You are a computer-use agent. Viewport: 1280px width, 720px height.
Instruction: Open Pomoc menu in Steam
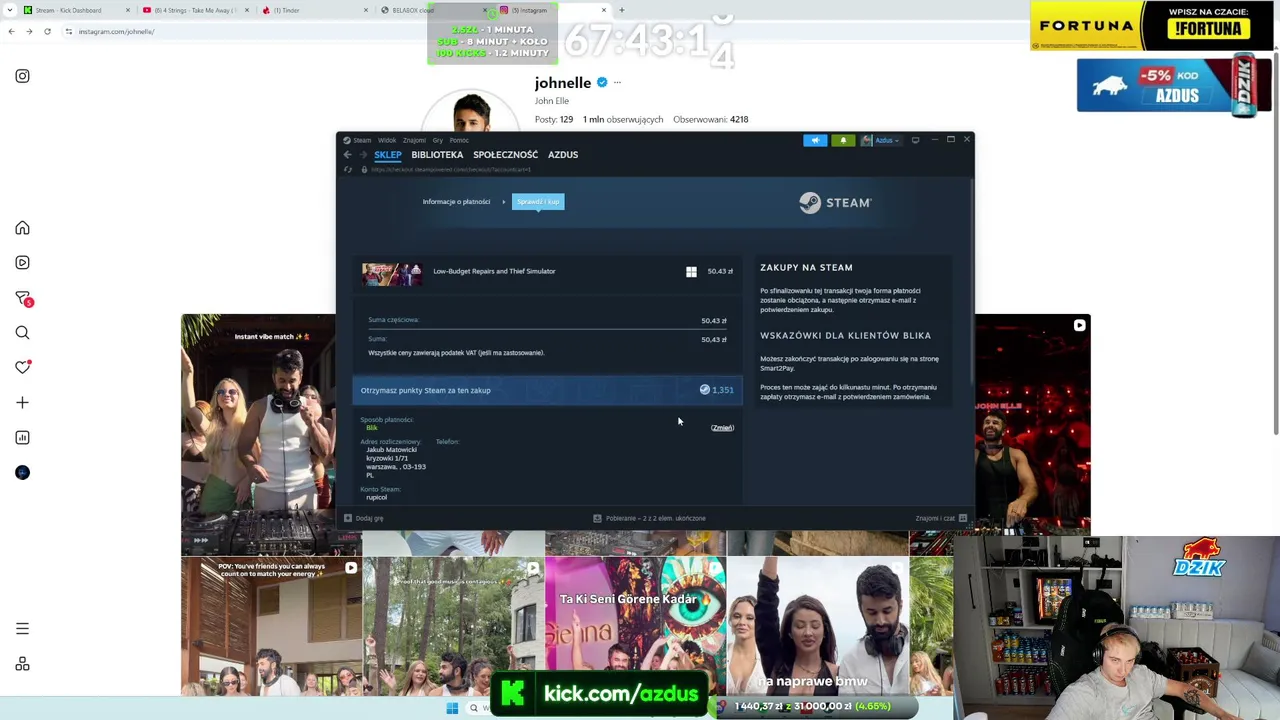click(459, 140)
